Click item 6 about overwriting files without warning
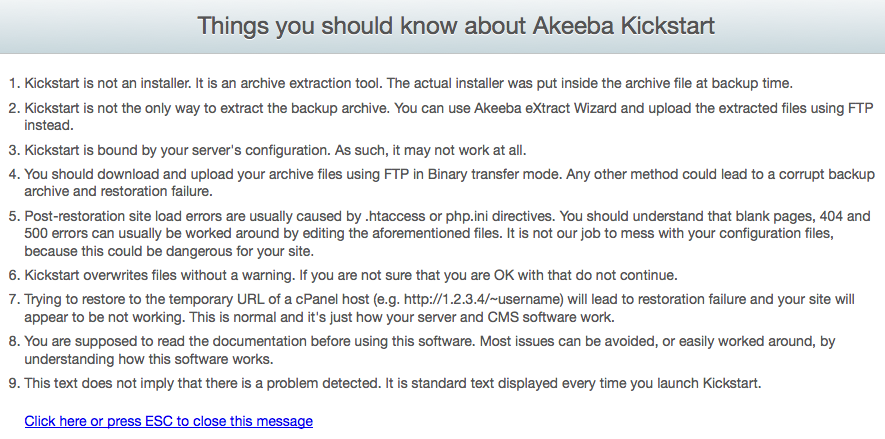This screenshot has height=439, width=885. pos(351,275)
